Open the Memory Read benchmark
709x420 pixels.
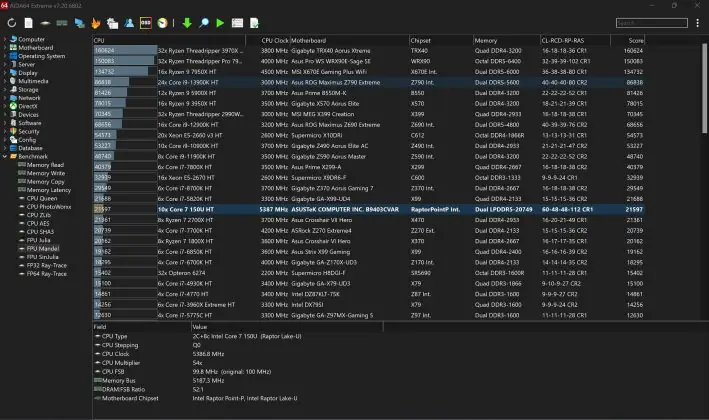tap(45, 165)
